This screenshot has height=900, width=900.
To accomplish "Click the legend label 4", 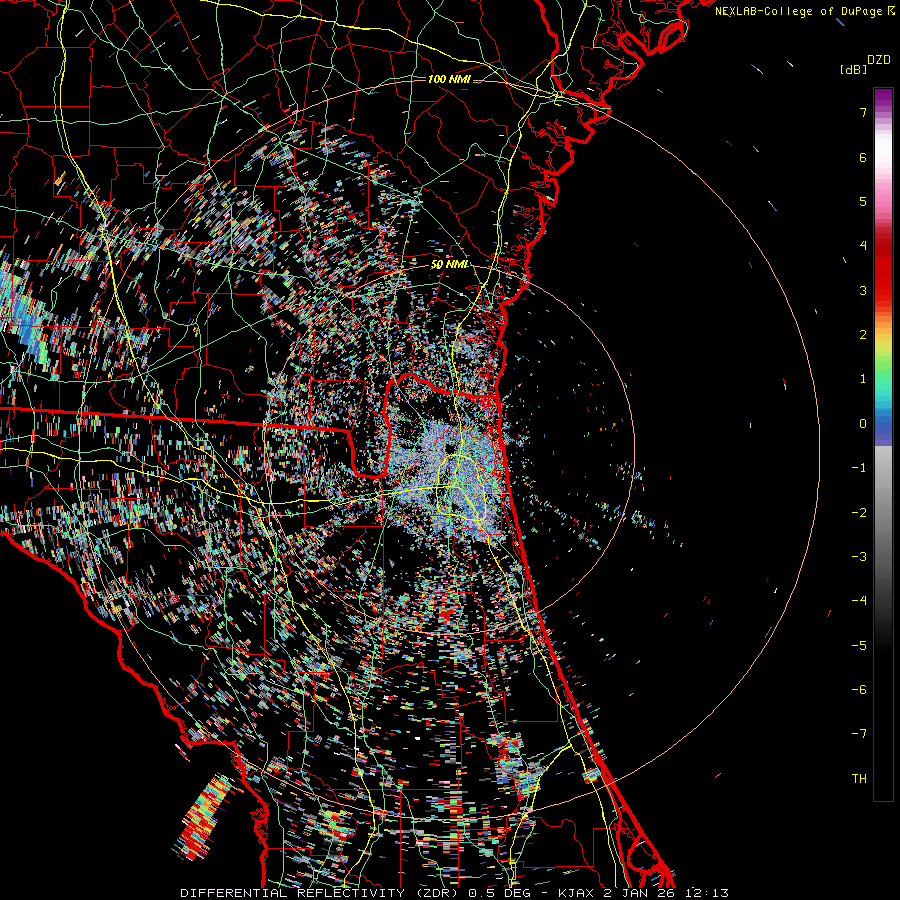I will tap(863, 246).
